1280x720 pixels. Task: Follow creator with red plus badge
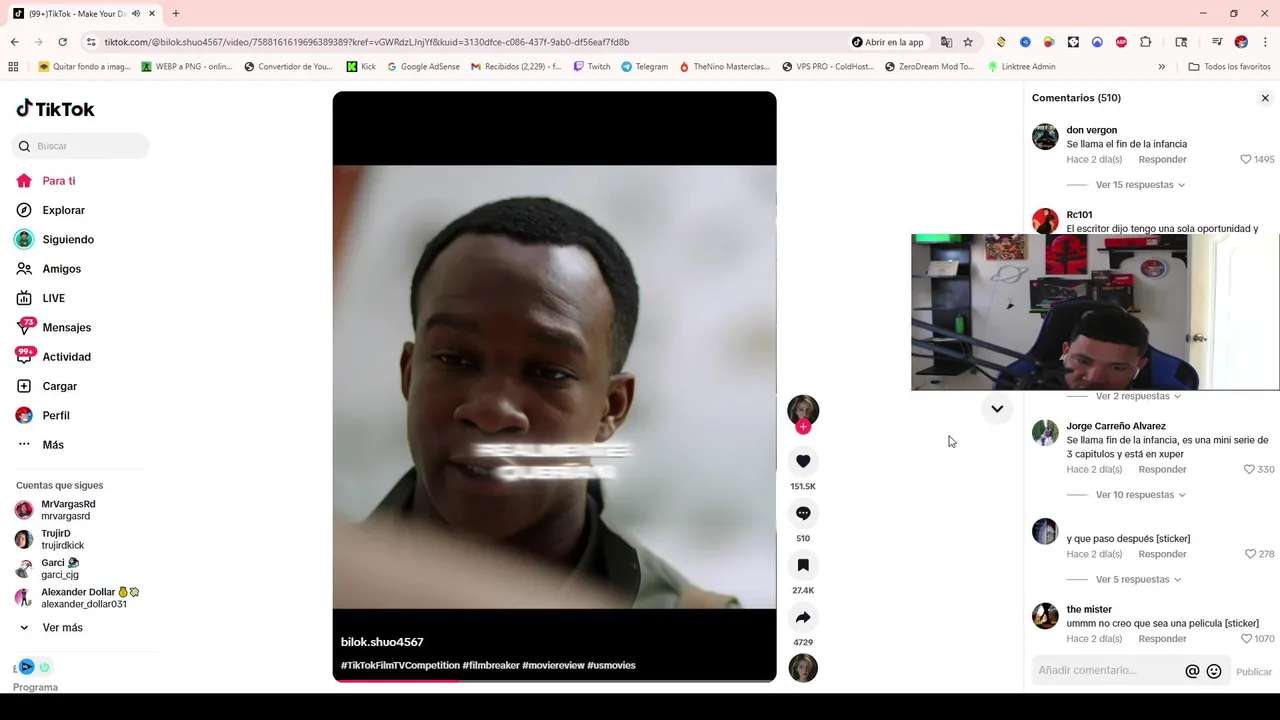pos(803,427)
